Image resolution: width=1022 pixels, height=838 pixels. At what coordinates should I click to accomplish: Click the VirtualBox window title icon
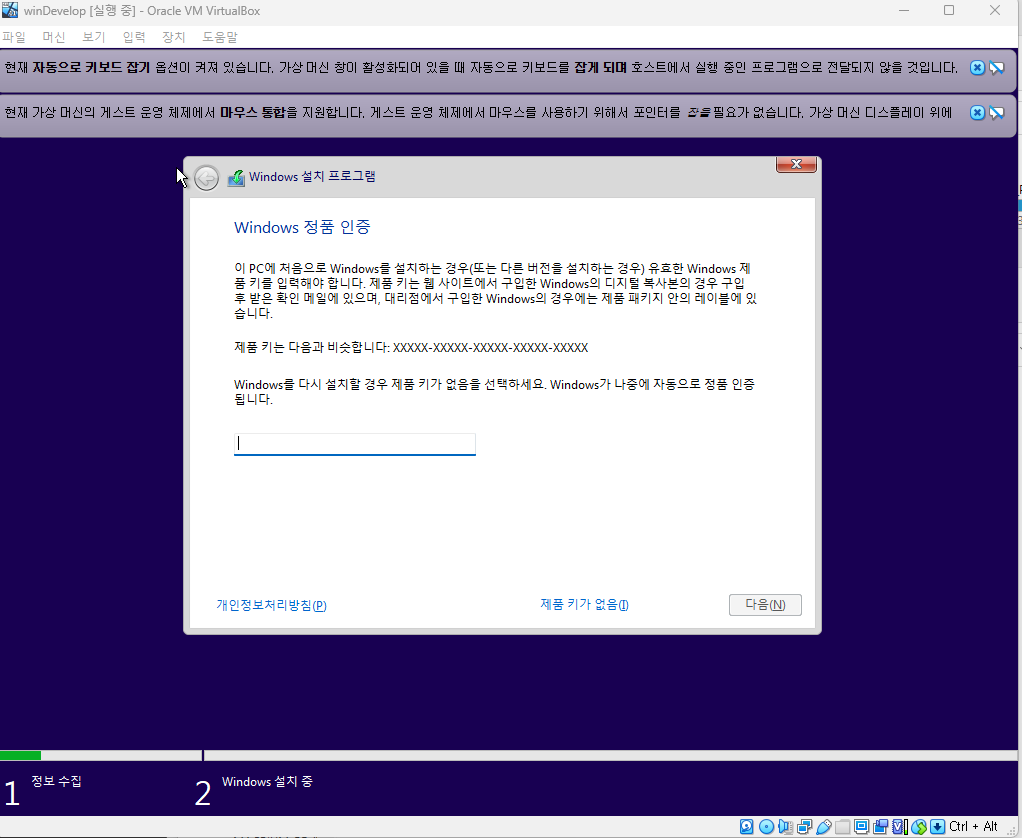click(x=10, y=10)
